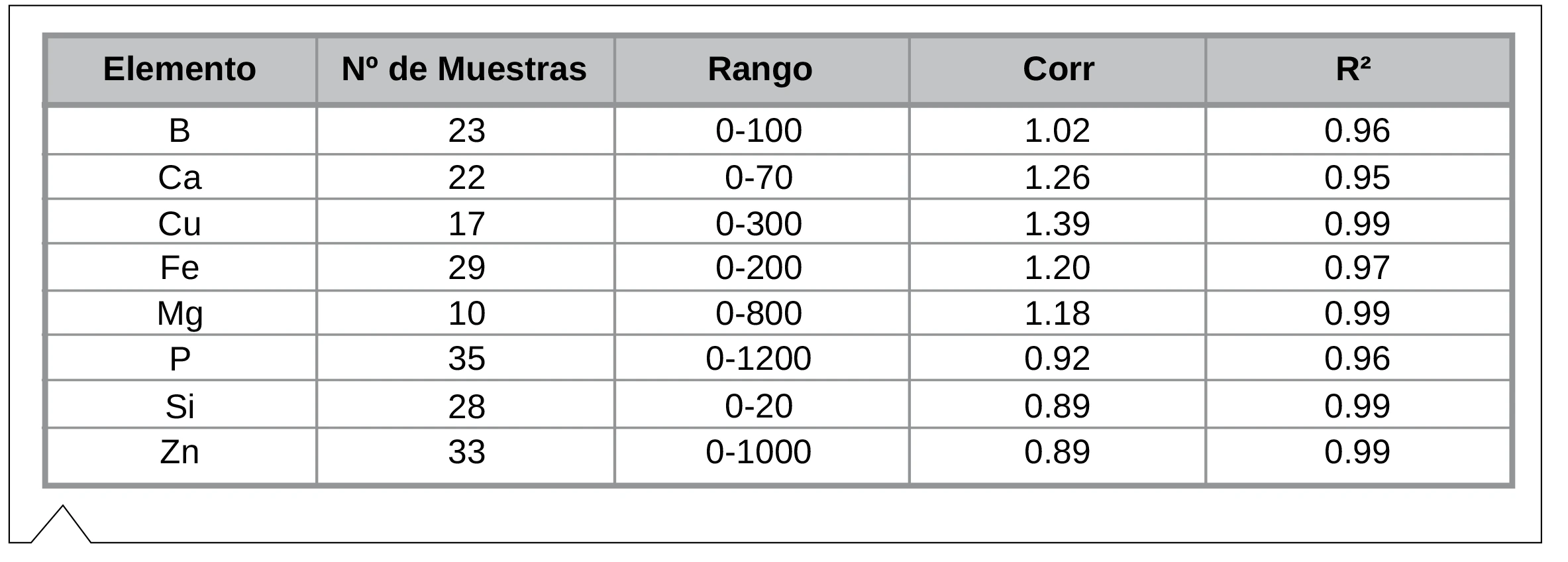Click the Zn element cell
The height and width of the screenshot is (562, 1568).
(x=180, y=452)
